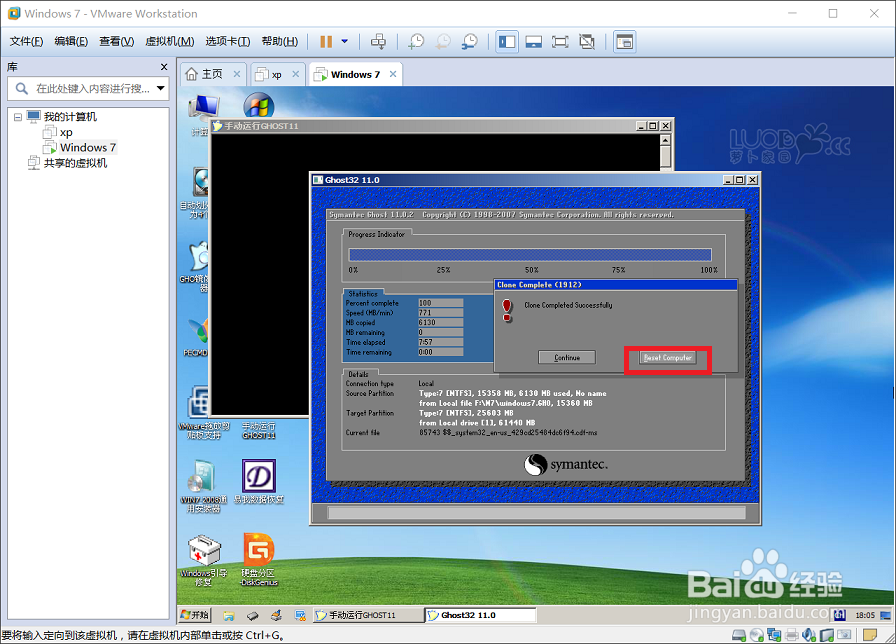The image size is (896, 644).
Task: Open the WIN7 2008通用安装器 desktop icon
Action: coord(203,485)
